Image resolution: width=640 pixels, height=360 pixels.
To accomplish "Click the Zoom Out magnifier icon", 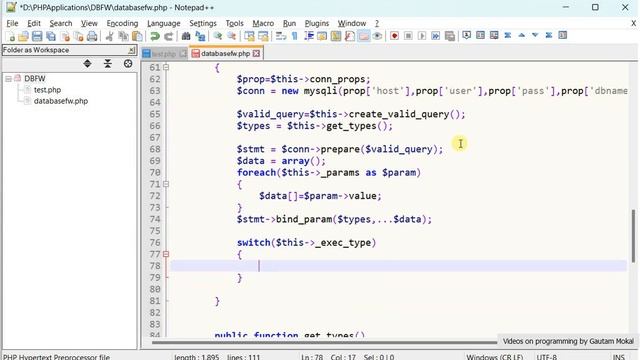I will pyautogui.click(x=231, y=36).
